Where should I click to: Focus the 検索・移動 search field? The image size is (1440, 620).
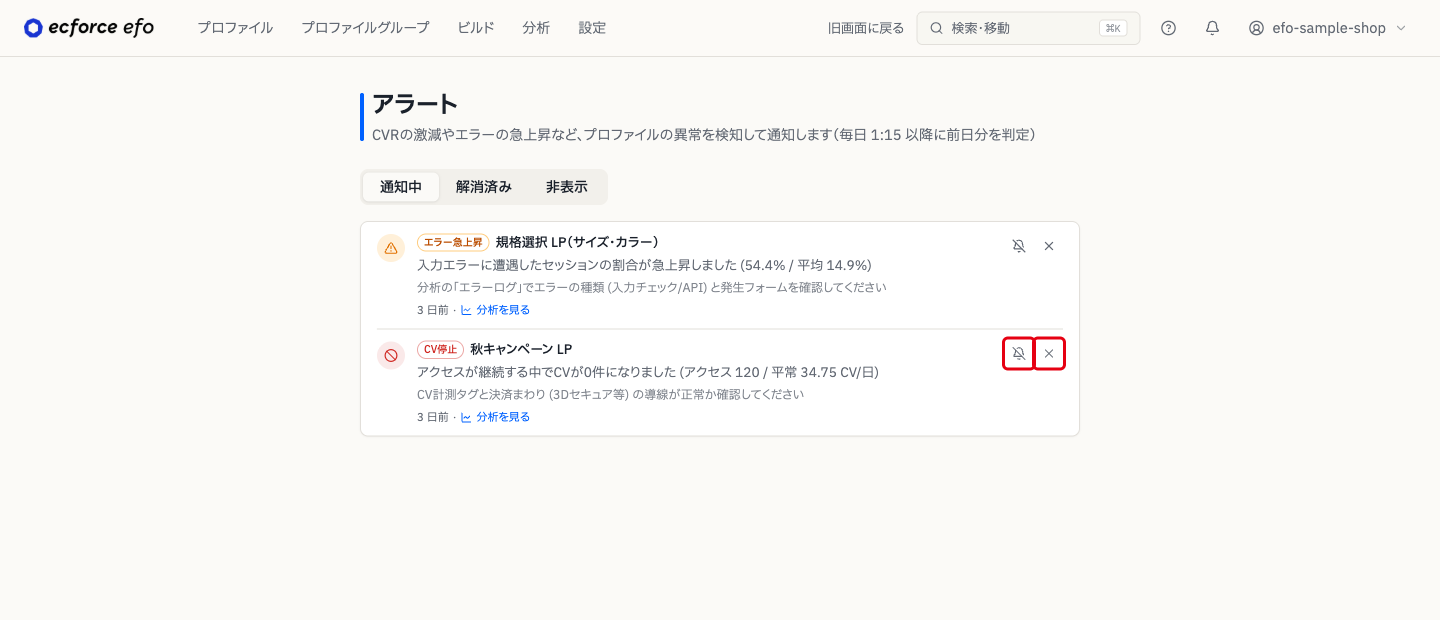point(1028,28)
